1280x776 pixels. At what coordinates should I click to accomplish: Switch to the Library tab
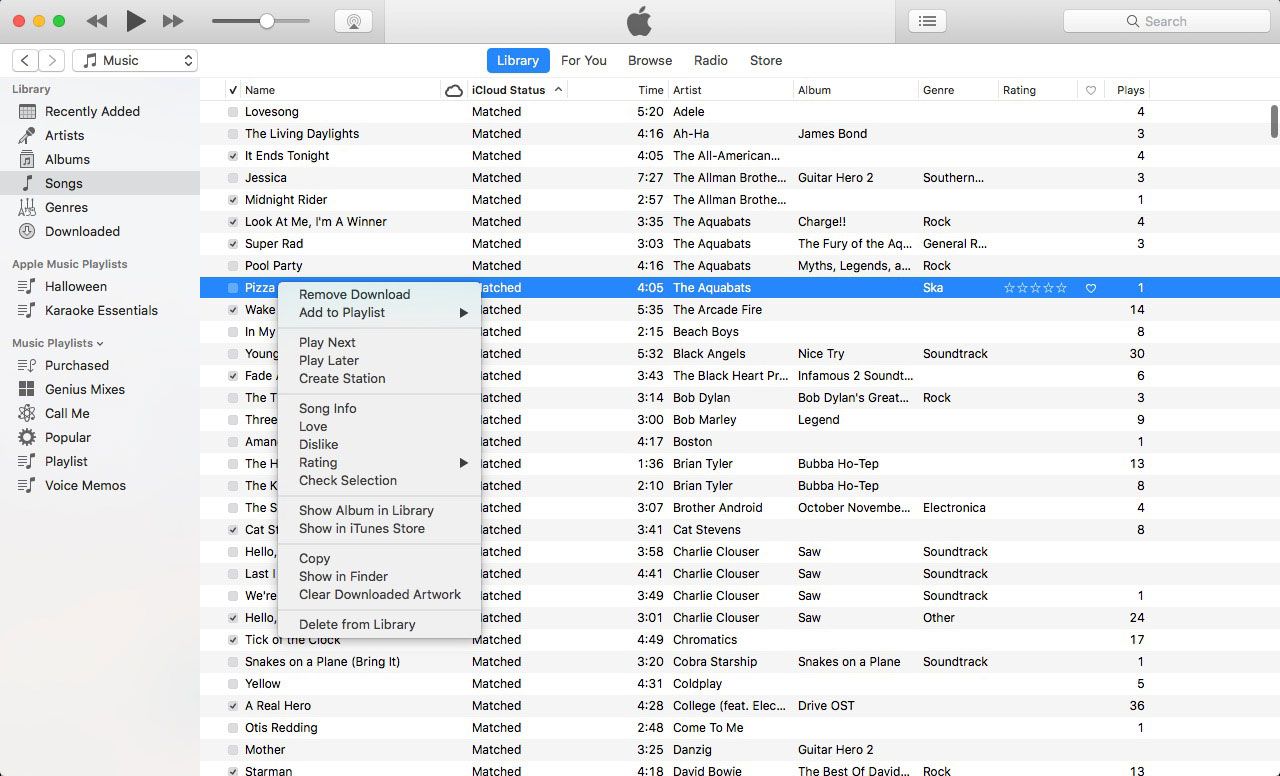518,61
